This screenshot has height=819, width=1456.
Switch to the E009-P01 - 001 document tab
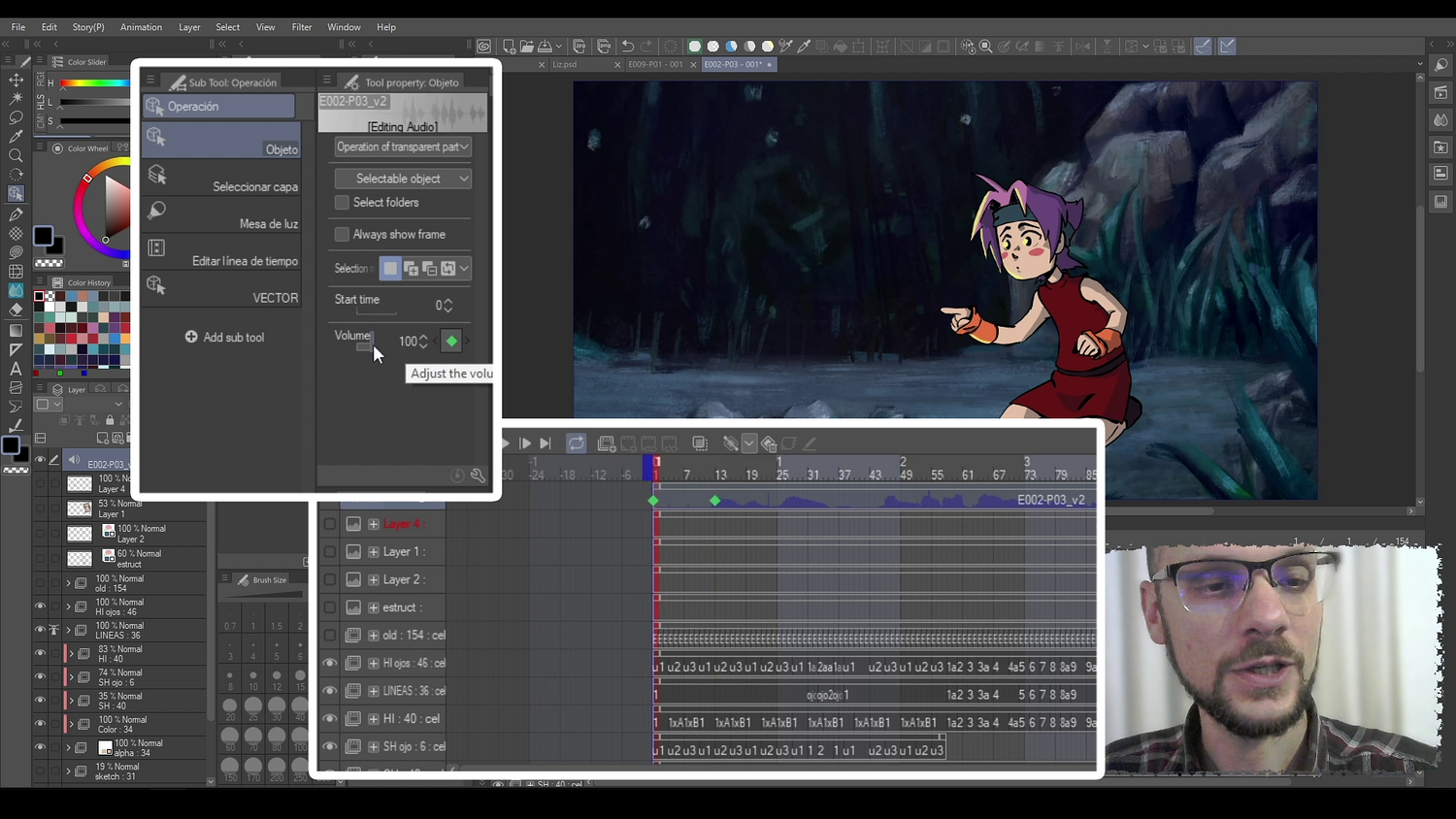[655, 64]
